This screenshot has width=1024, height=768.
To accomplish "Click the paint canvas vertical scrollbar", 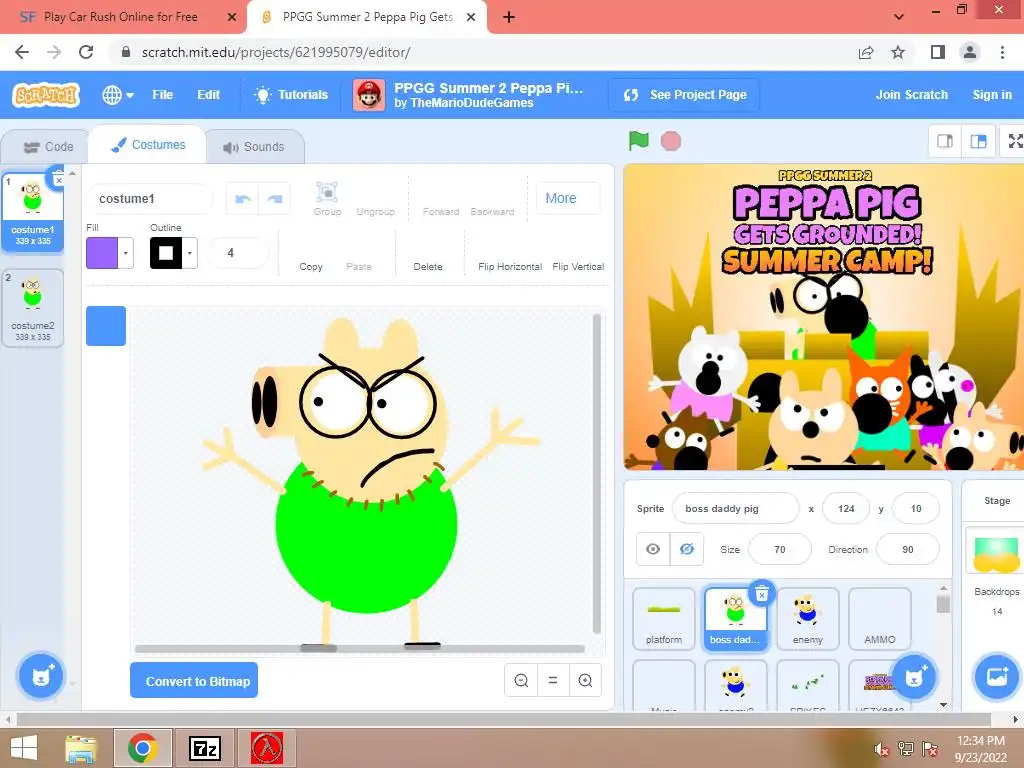I will coord(596,473).
